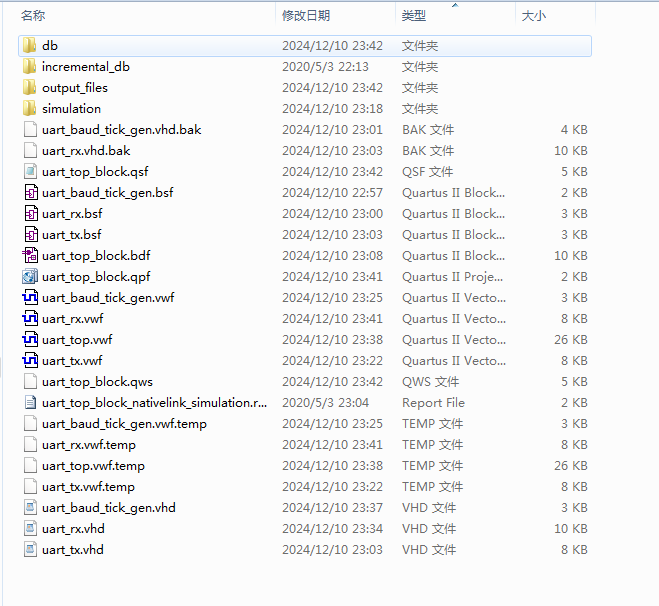Click the Report File type cell
This screenshot has width=659, height=606.
[433, 403]
